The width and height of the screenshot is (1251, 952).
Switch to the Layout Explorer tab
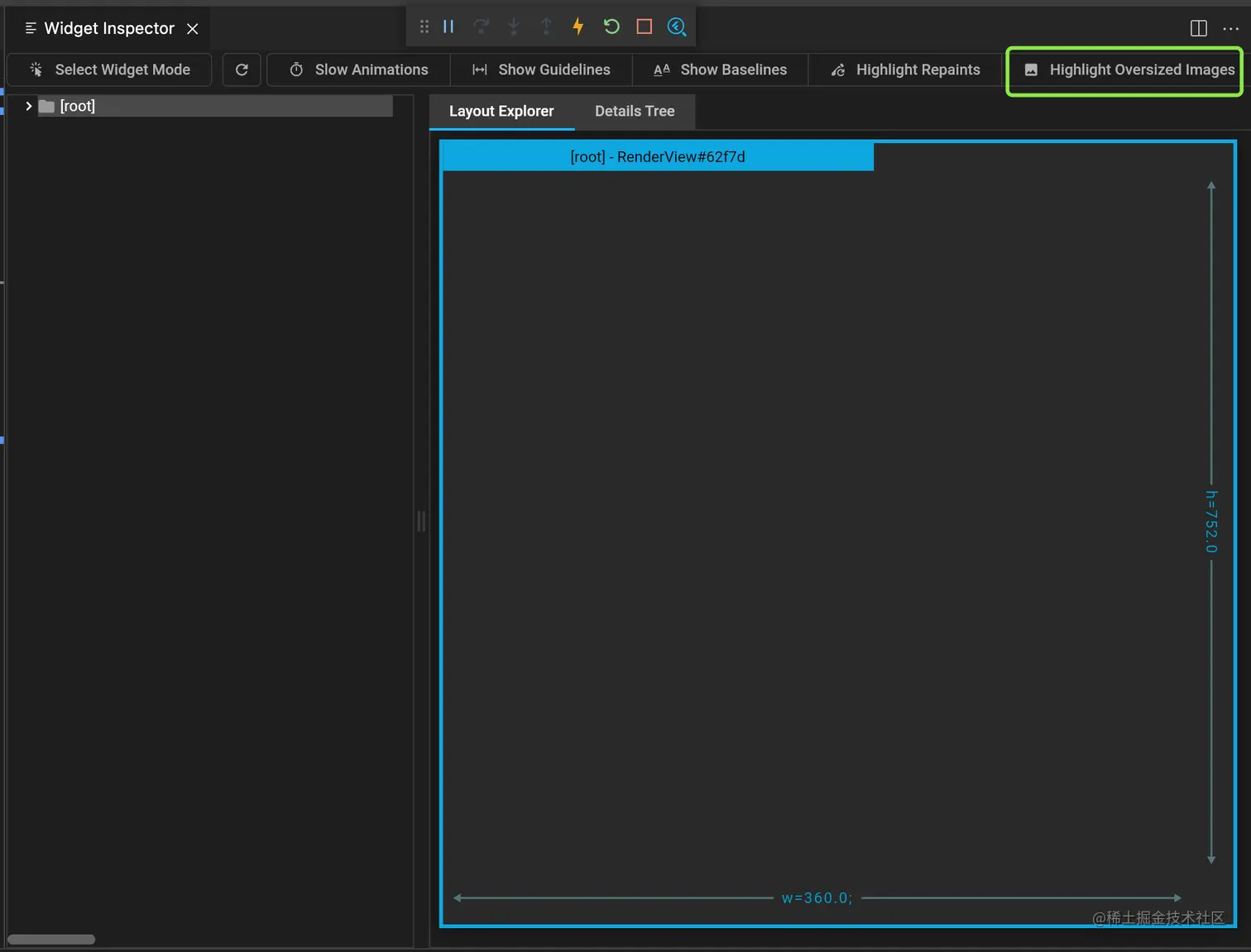(x=501, y=112)
